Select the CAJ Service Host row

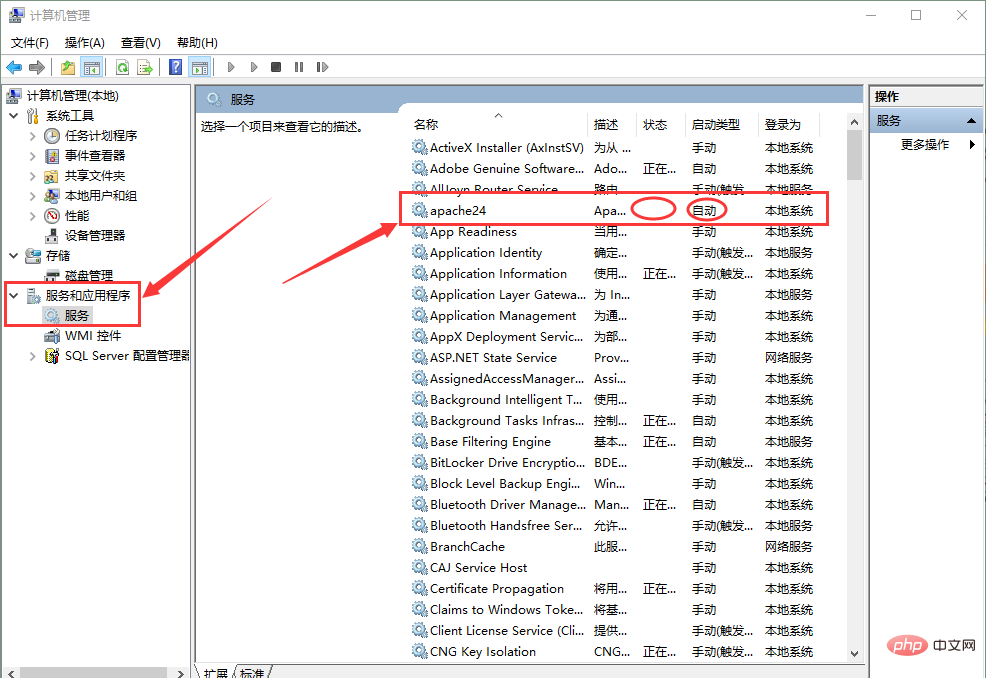click(x=613, y=567)
